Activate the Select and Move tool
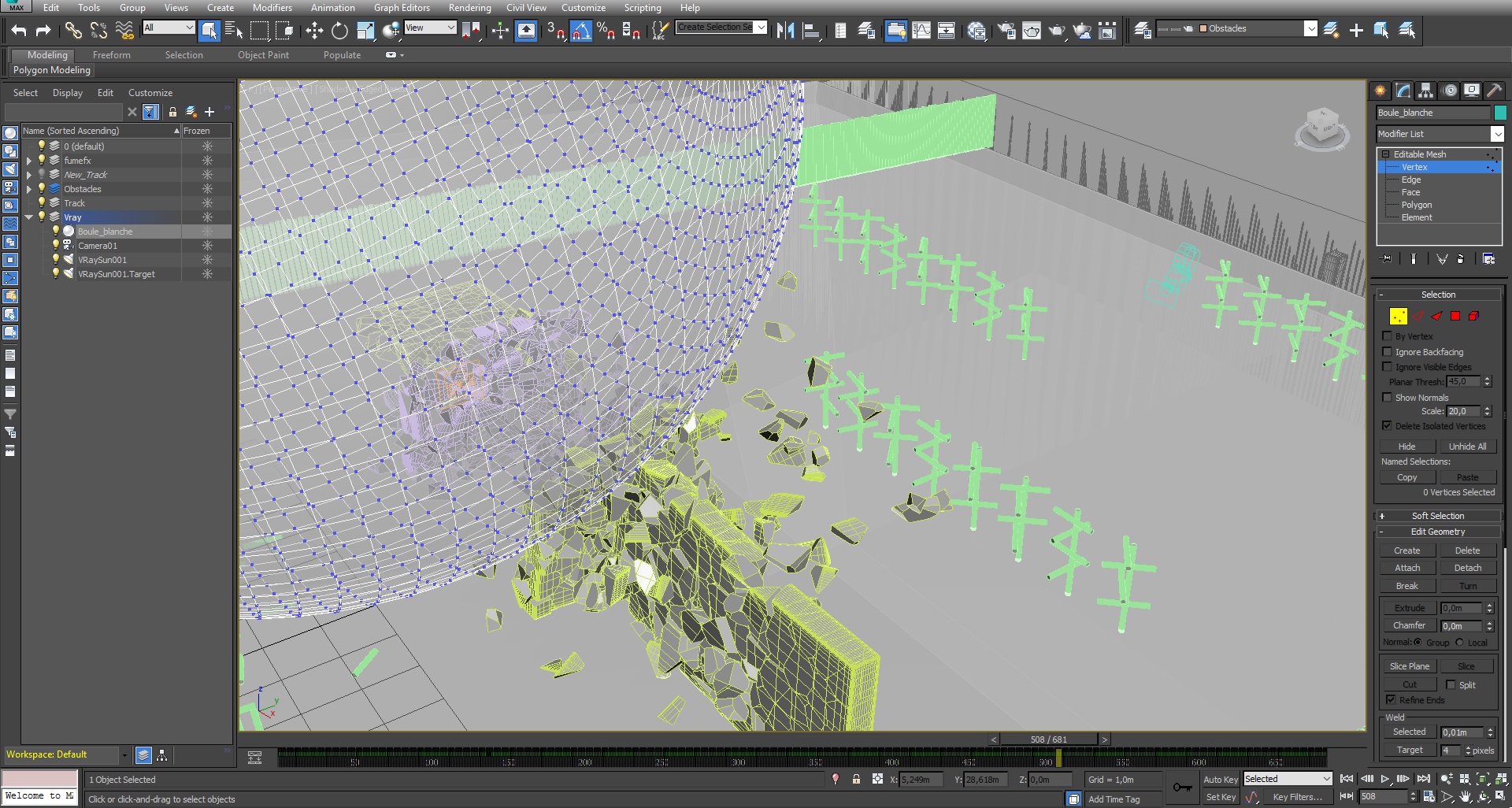 point(314,31)
